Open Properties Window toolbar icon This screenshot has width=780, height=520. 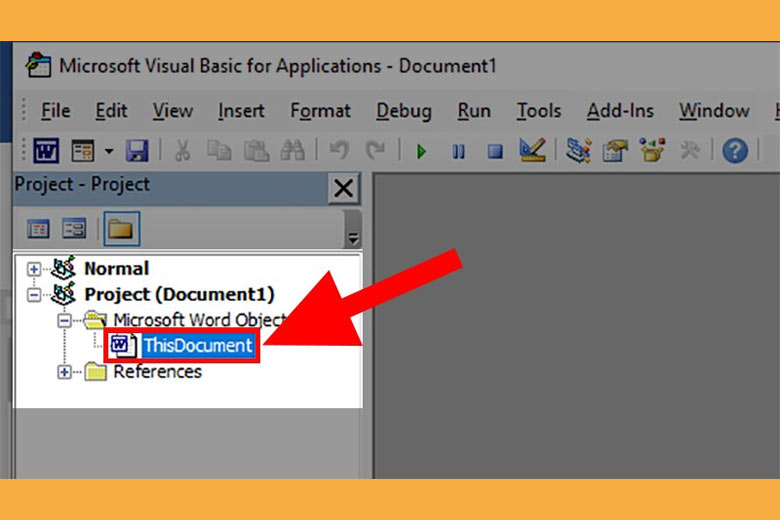(615, 150)
